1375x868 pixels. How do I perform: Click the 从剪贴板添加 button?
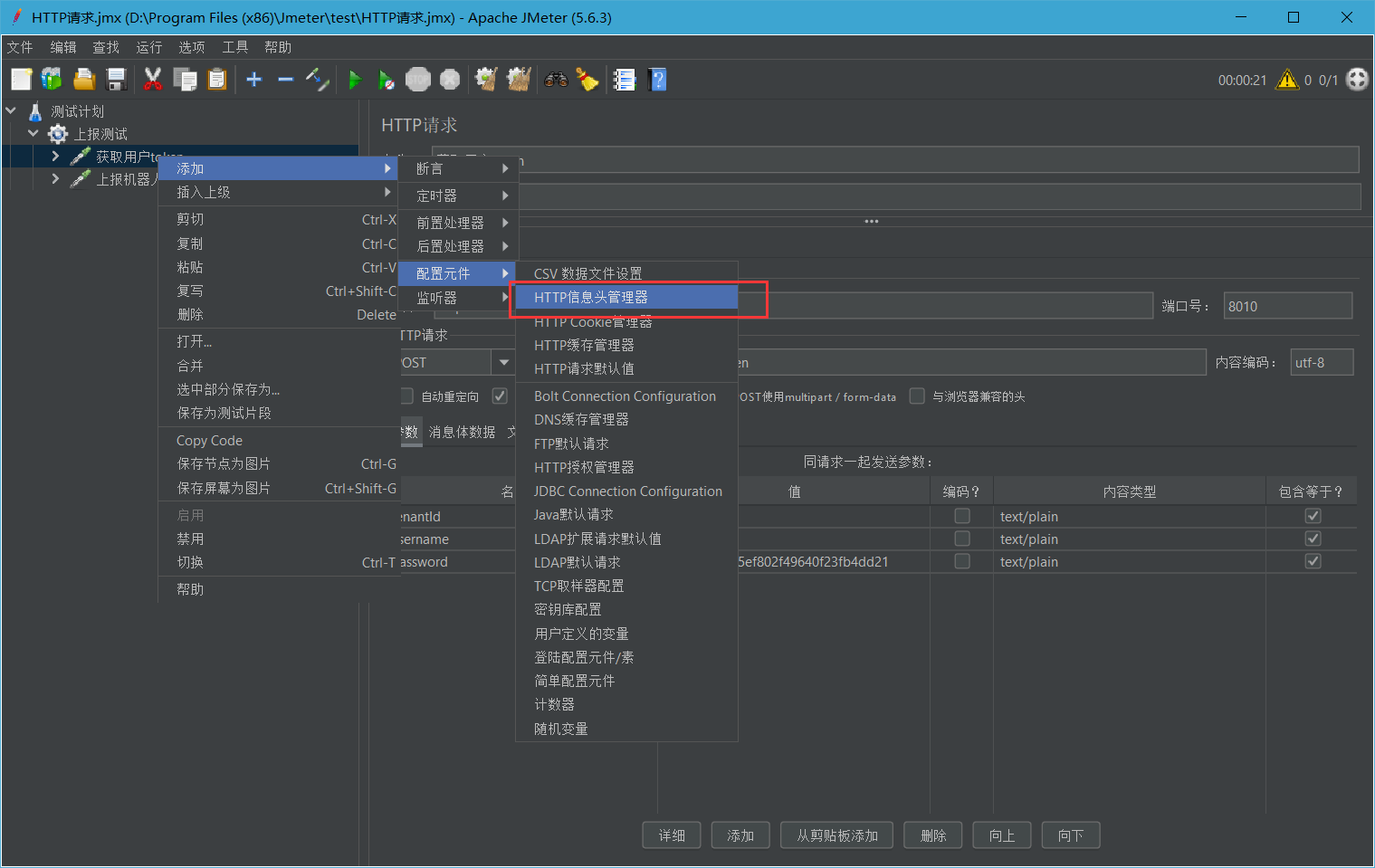coord(837,835)
